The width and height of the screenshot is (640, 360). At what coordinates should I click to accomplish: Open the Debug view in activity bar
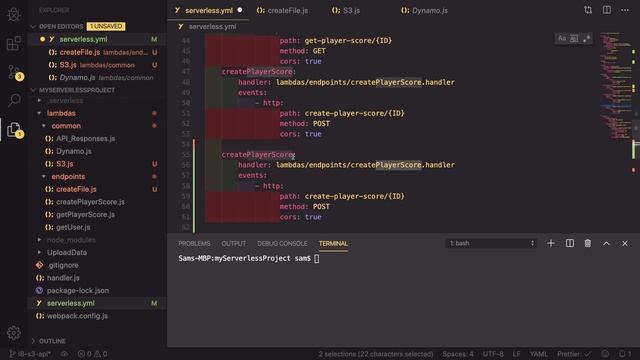tap(13, 15)
